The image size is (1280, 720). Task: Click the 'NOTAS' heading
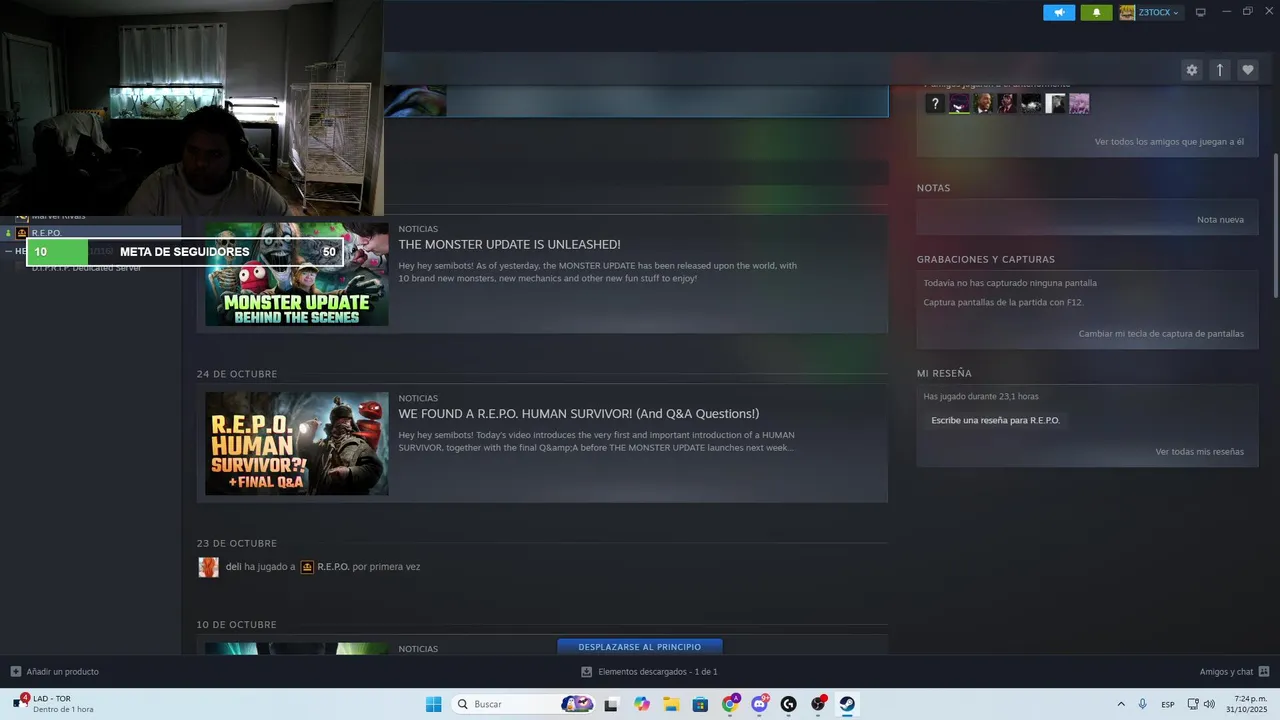point(934,188)
